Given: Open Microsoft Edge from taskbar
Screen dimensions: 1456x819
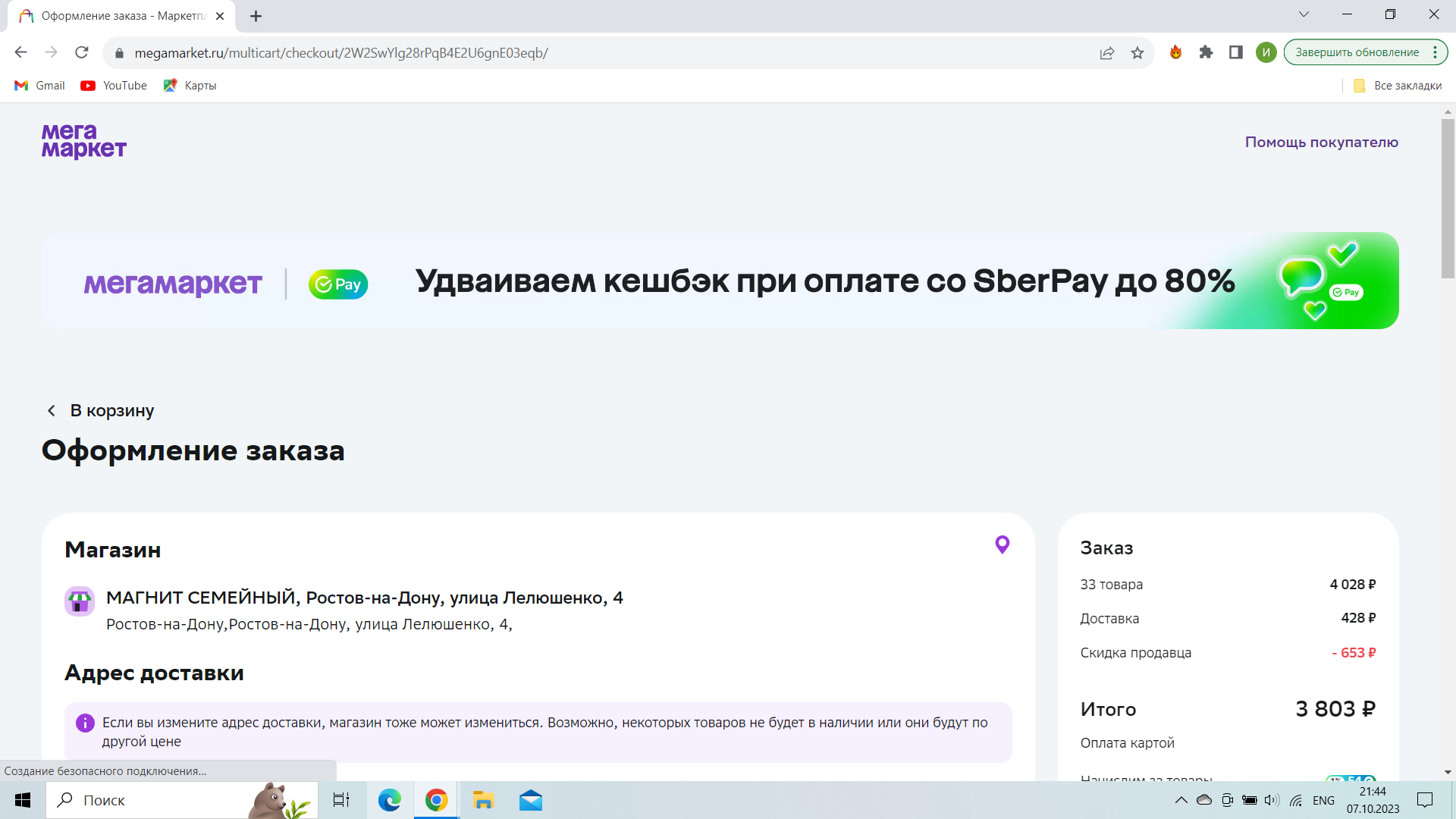Looking at the screenshot, I should point(390,800).
